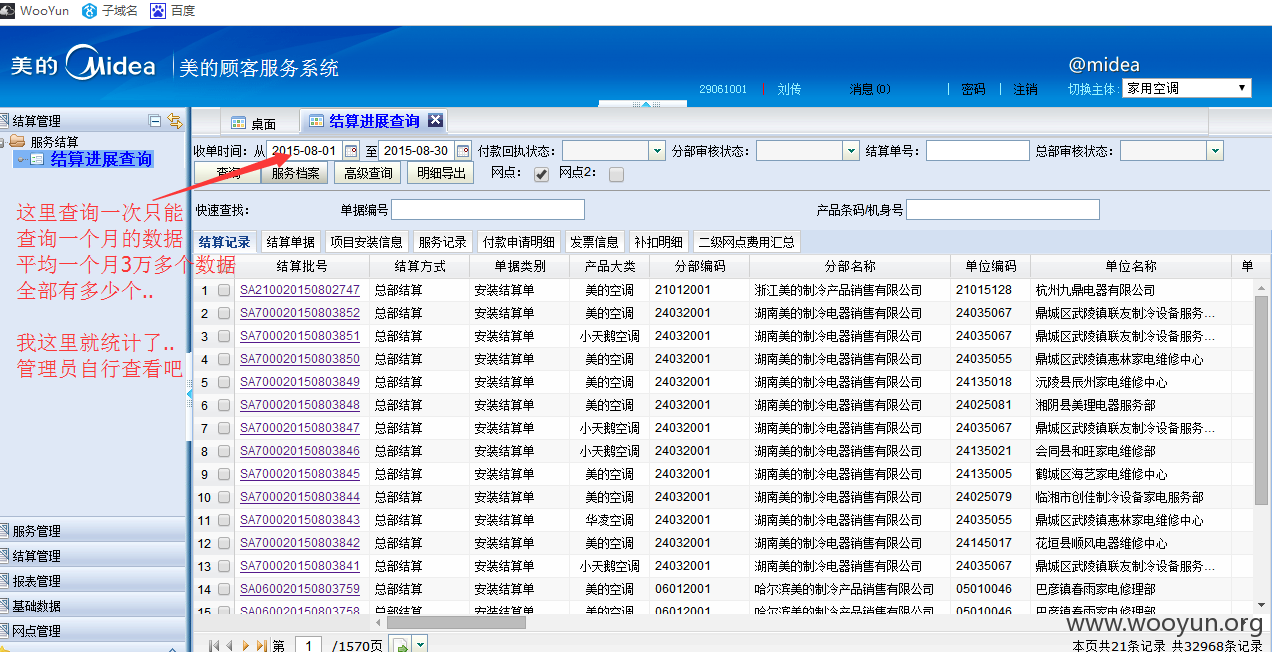Open 总部审核状态 dropdown

pos(1215,151)
